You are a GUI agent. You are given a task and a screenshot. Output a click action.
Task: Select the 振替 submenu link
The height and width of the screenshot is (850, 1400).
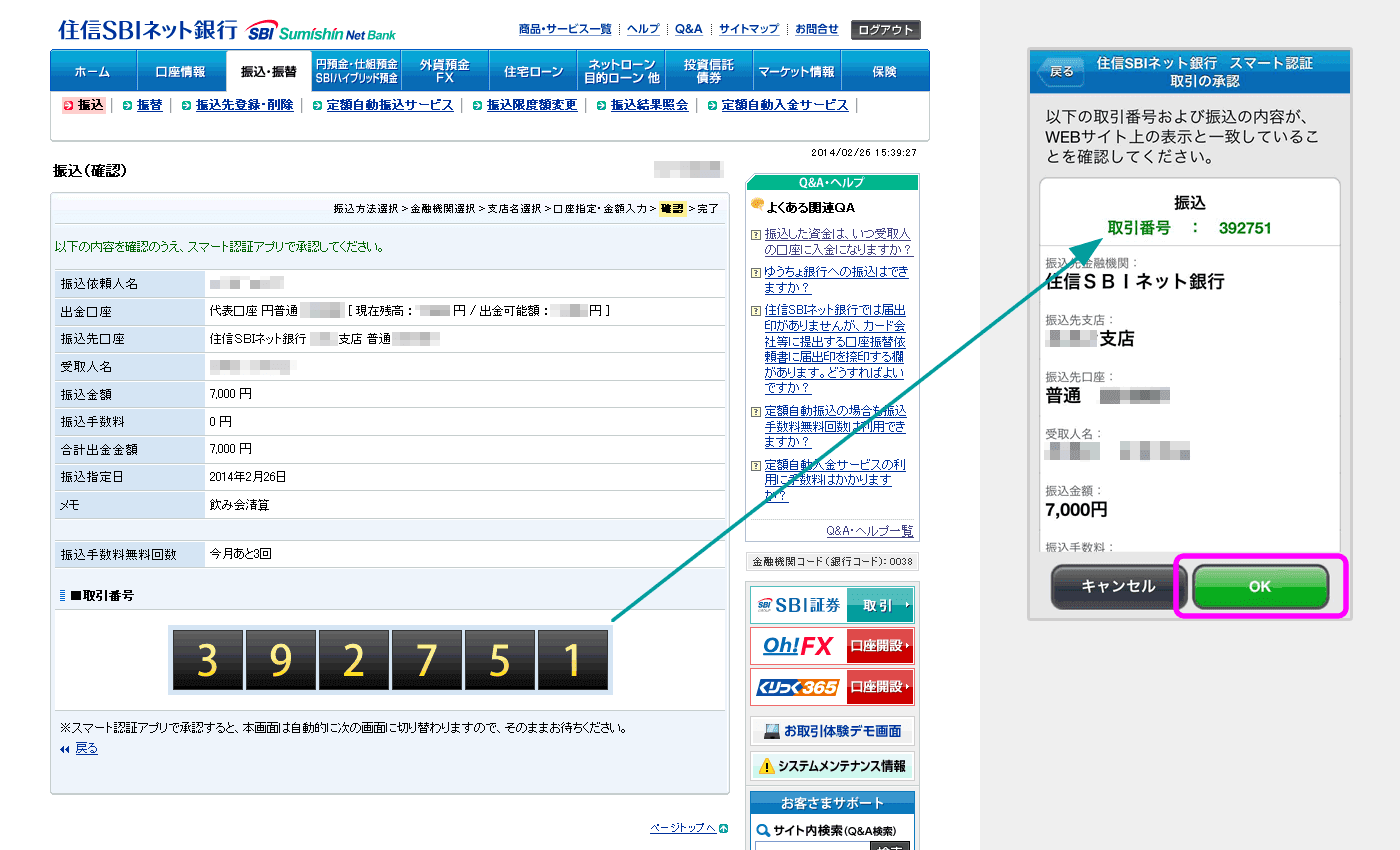(149, 105)
